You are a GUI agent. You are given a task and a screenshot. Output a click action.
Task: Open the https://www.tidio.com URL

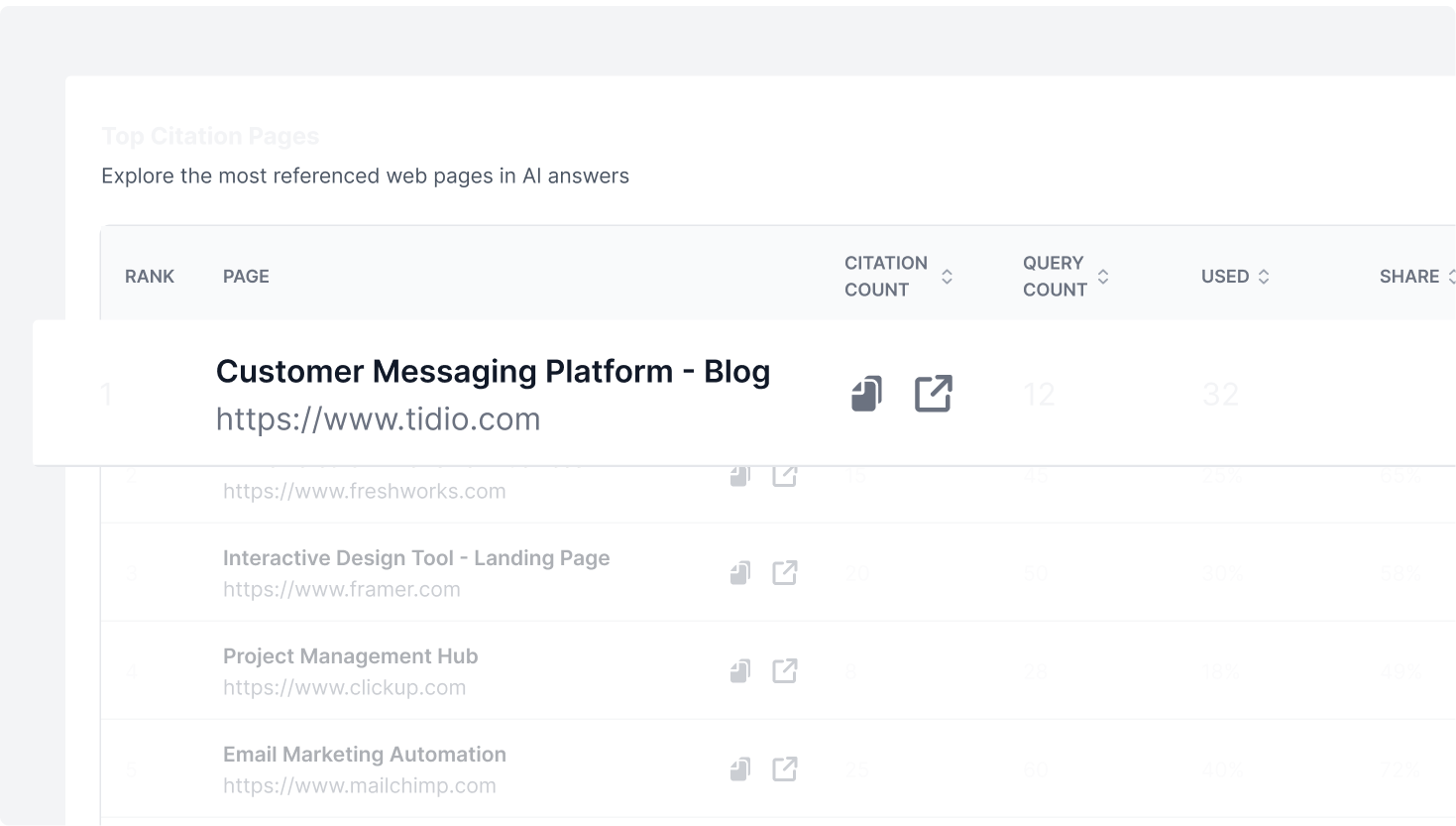click(379, 419)
